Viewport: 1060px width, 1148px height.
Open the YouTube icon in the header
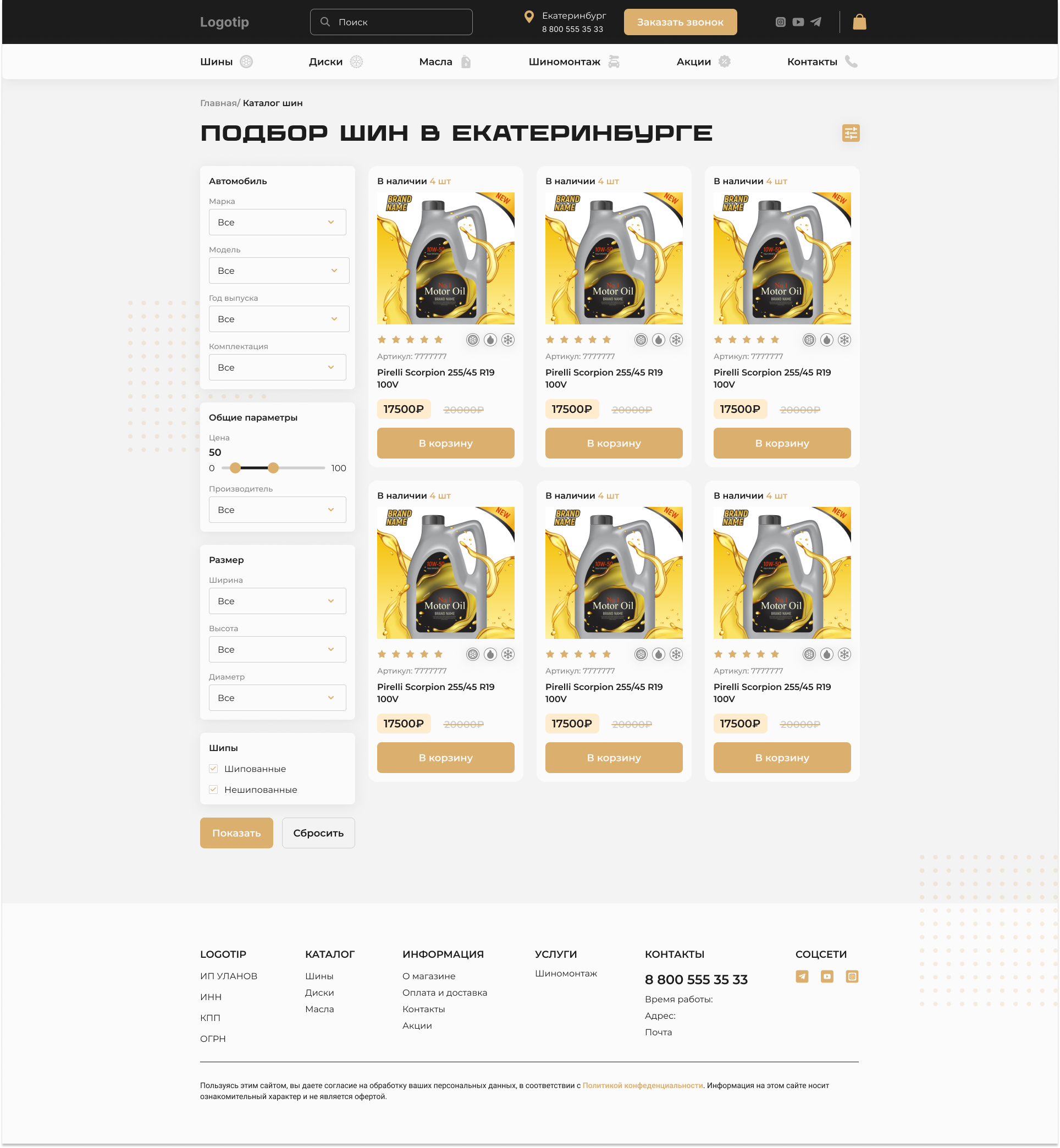798,22
